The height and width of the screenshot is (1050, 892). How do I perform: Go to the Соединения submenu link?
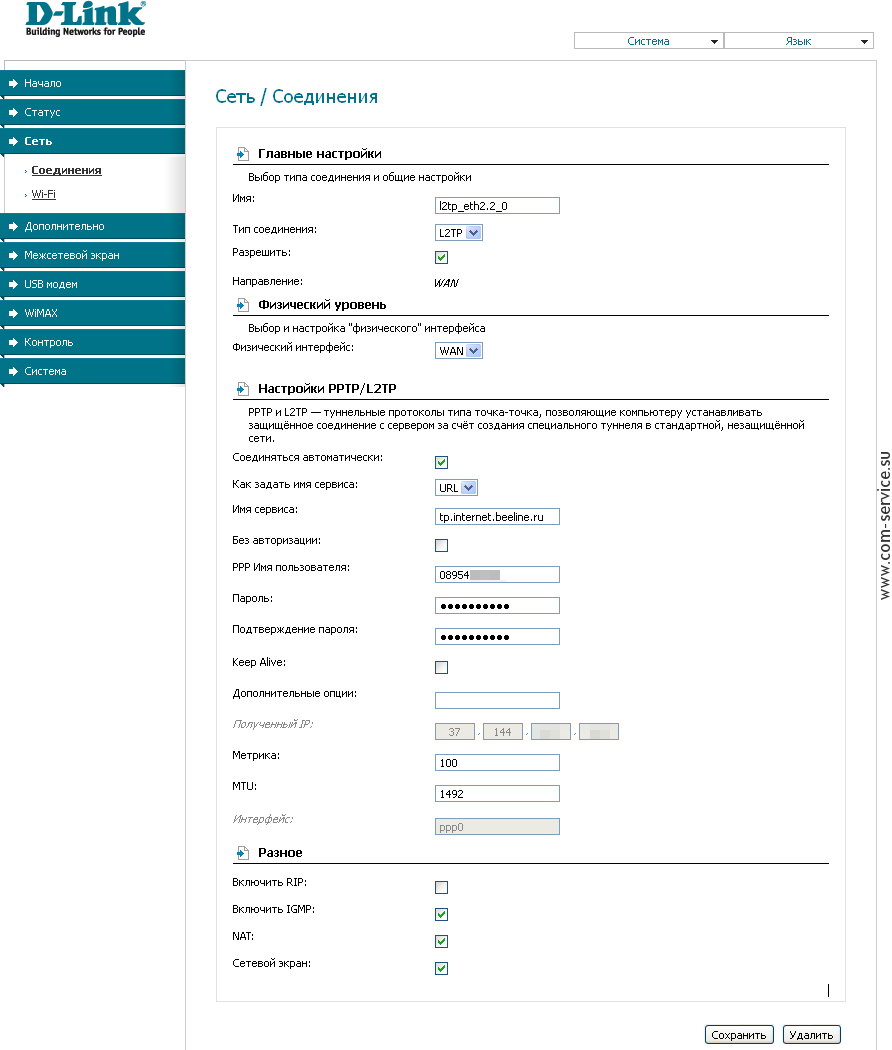66,170
